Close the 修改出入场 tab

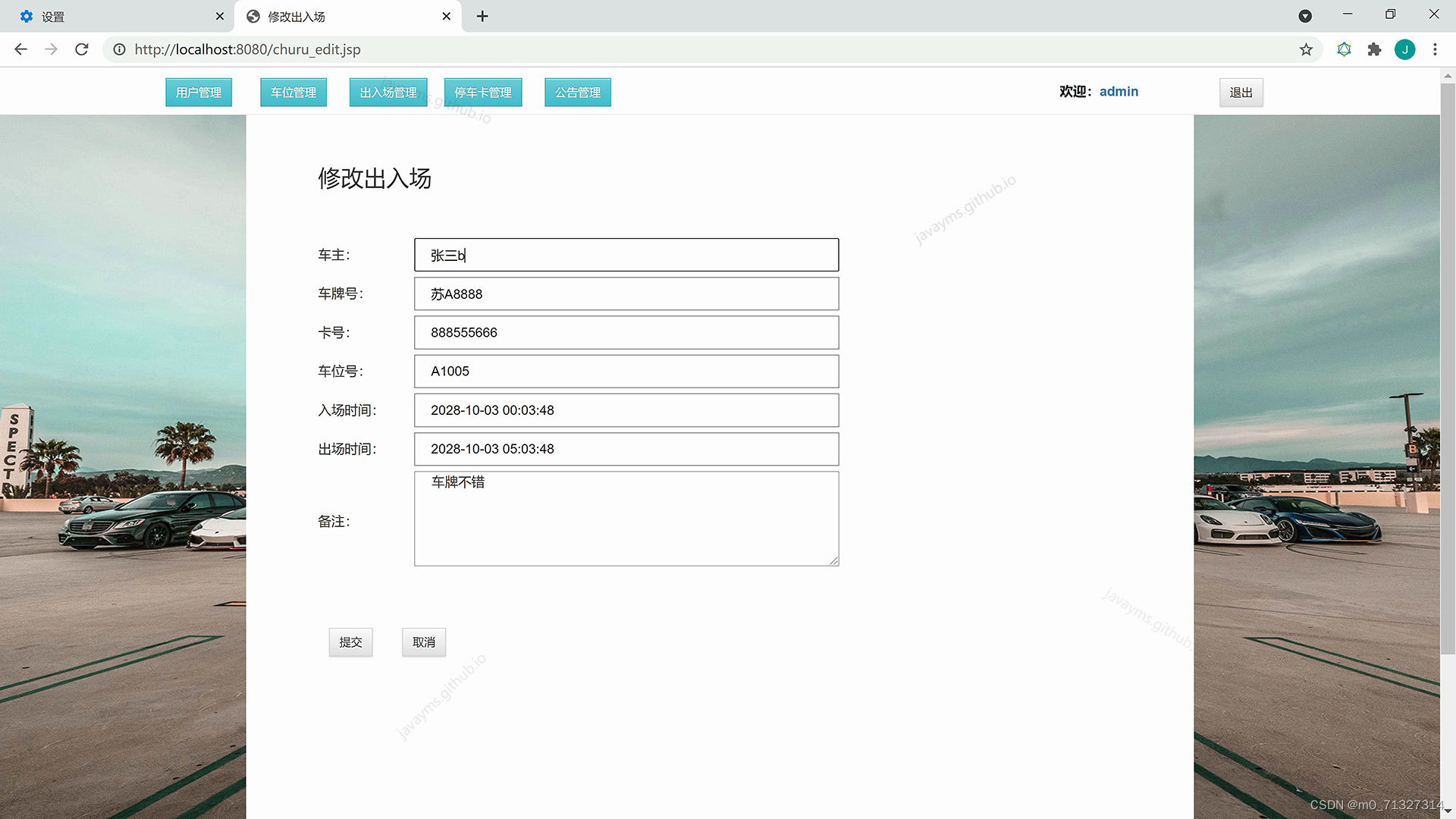click(447, 16)
